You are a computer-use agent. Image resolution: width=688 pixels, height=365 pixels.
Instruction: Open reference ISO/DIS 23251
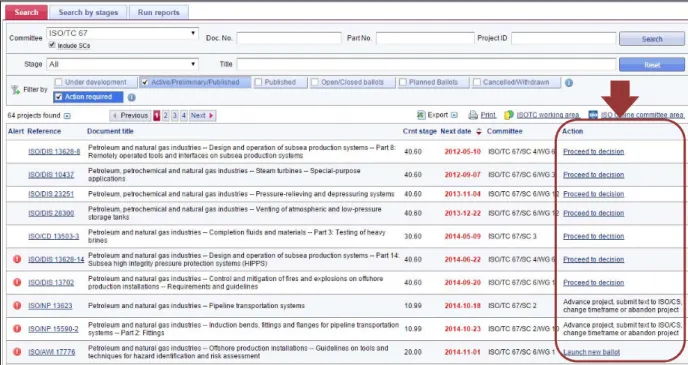tap(51, 194)
